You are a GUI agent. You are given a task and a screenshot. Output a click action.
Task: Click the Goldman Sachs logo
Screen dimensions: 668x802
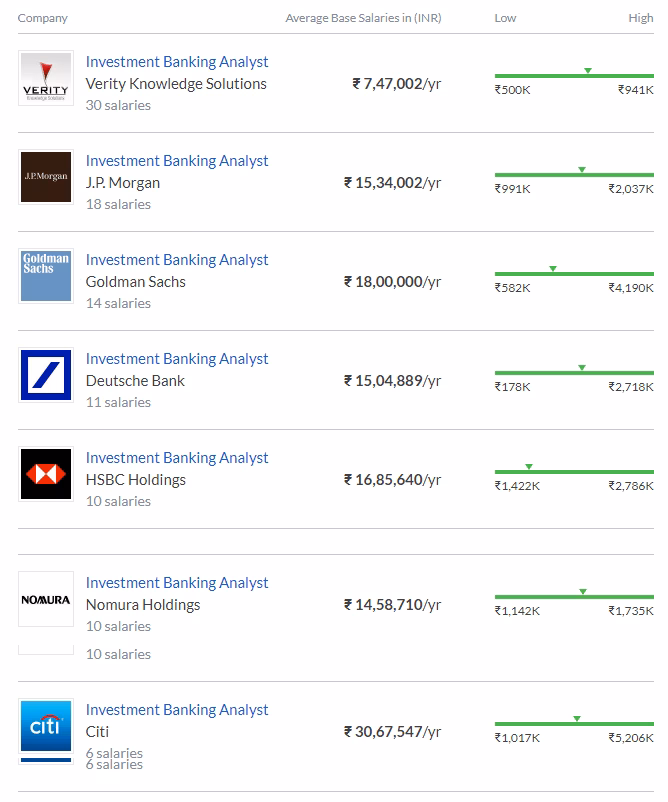tap(47, 275)
